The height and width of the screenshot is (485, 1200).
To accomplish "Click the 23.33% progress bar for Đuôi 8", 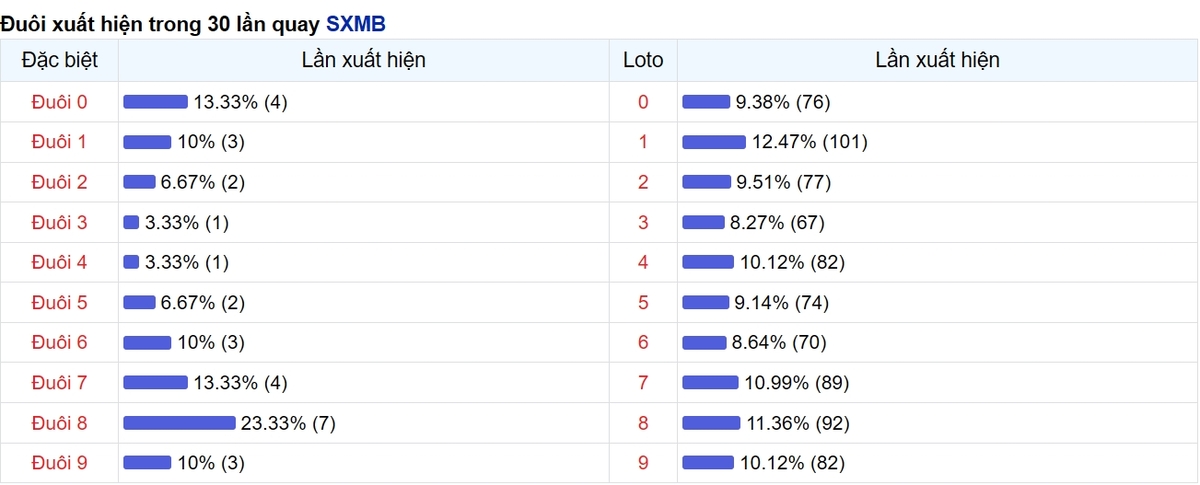I will tap(179, 423).
